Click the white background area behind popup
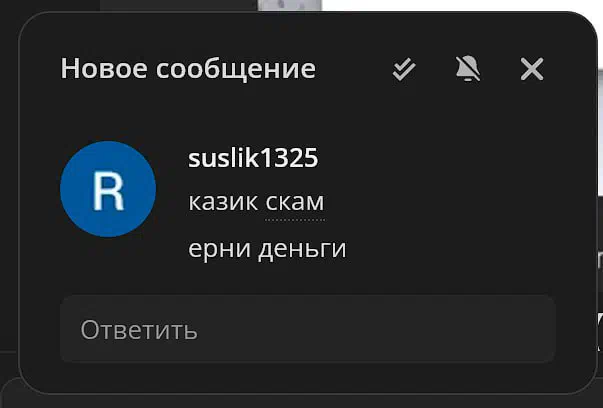The height and width of the screenshot is (408, 603). pos(461,5)
